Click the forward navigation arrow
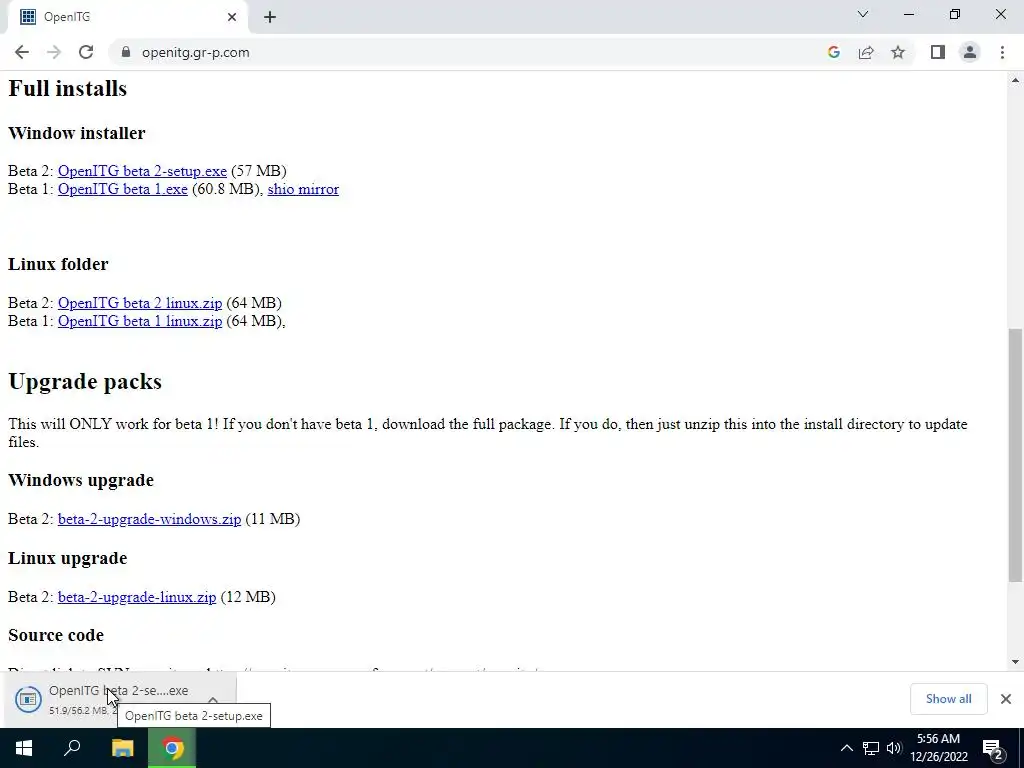Image resolution: width=1024 pixels, height=768 pixels. point(54,52)
